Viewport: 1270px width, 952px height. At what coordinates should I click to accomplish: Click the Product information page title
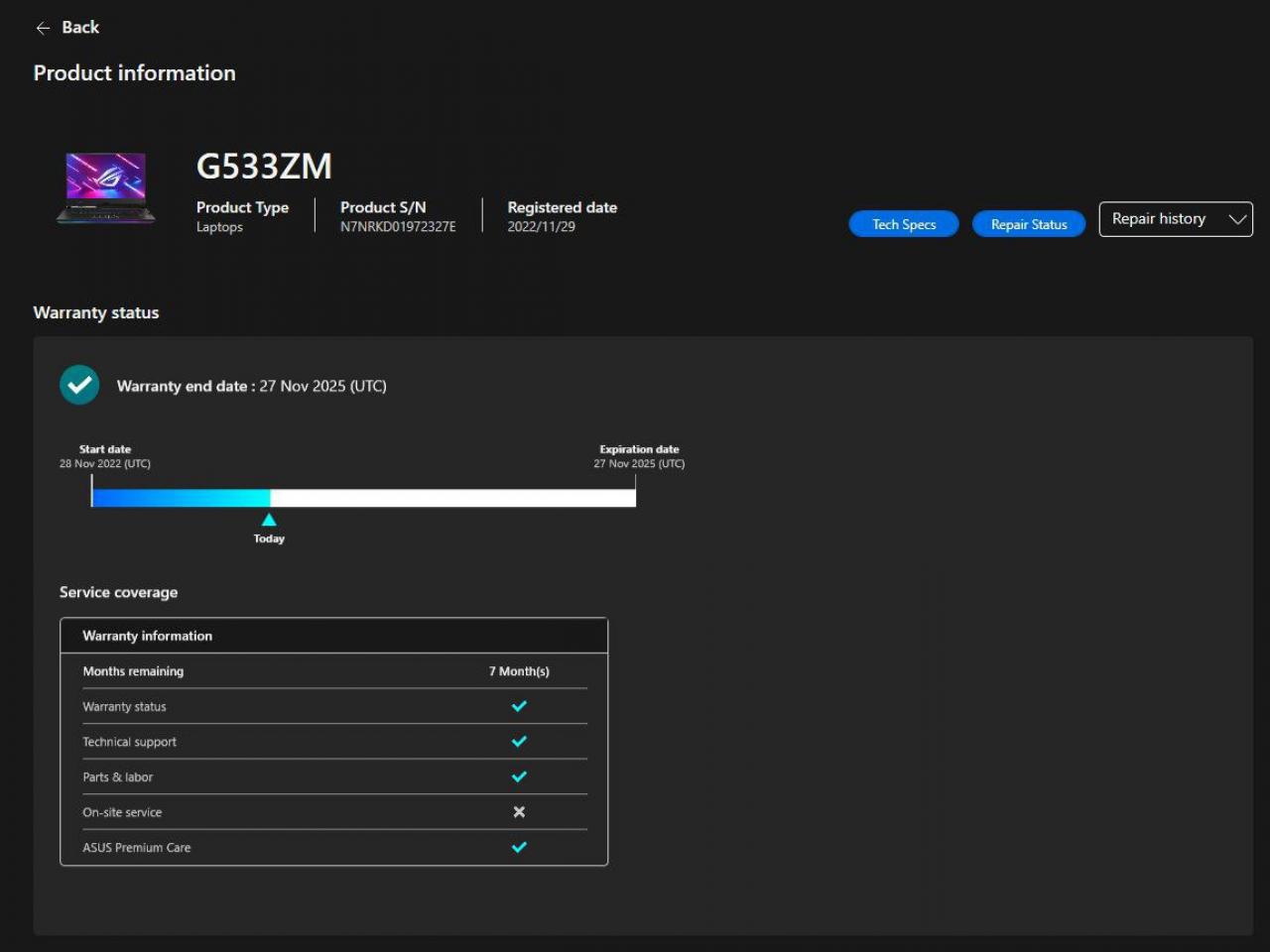(x=134, y=73)
